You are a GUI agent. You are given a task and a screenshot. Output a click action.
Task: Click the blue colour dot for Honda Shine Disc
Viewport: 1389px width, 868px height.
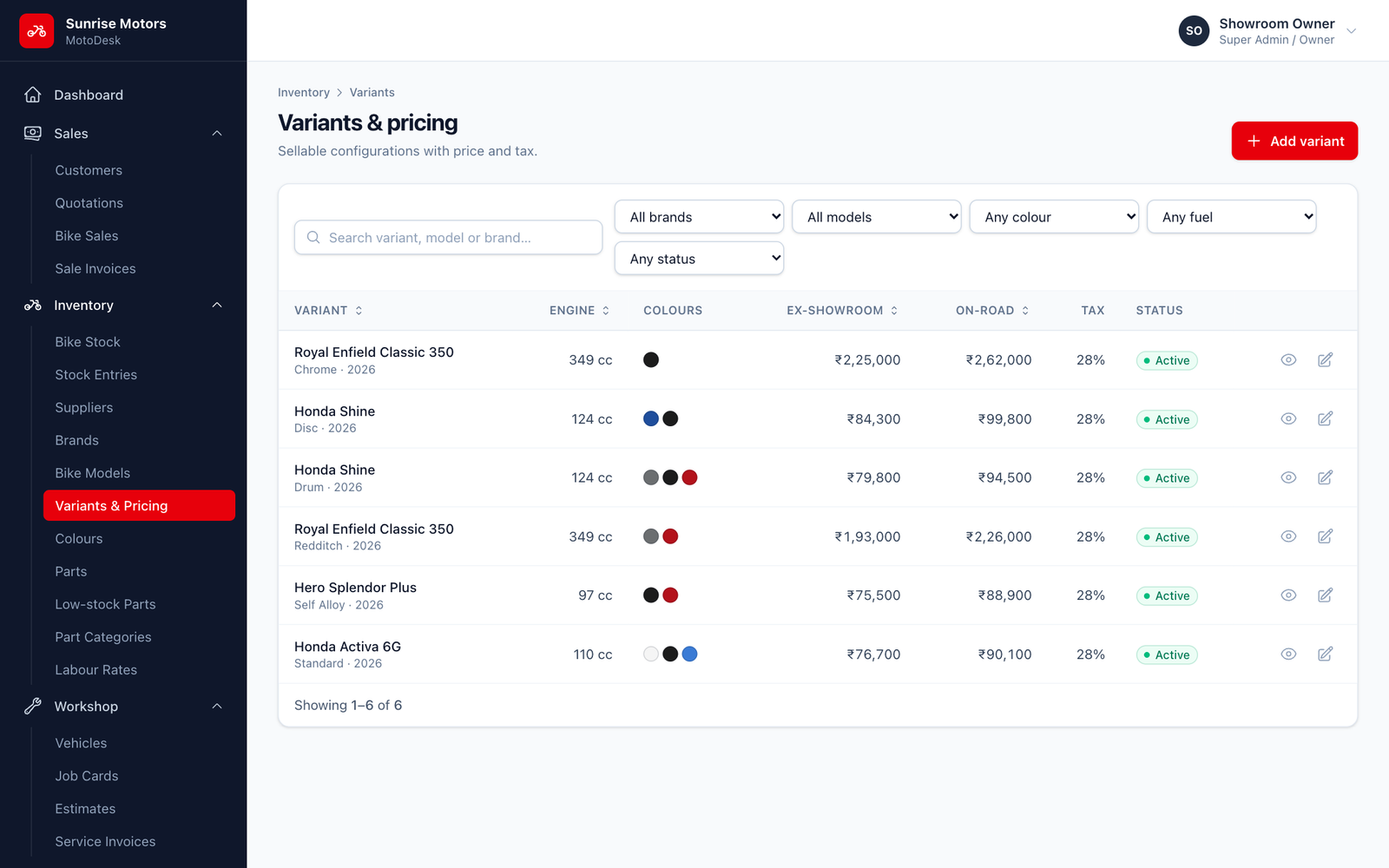651,419
